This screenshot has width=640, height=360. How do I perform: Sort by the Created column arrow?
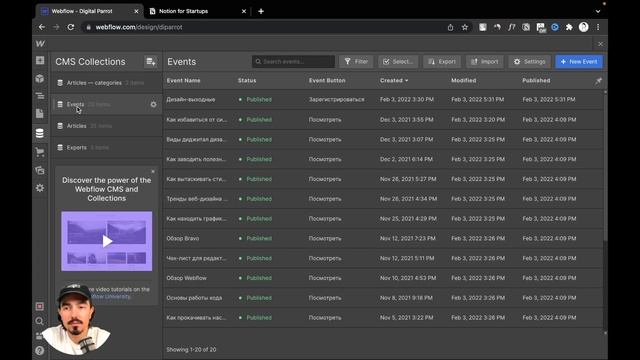(x=406, y=81)
